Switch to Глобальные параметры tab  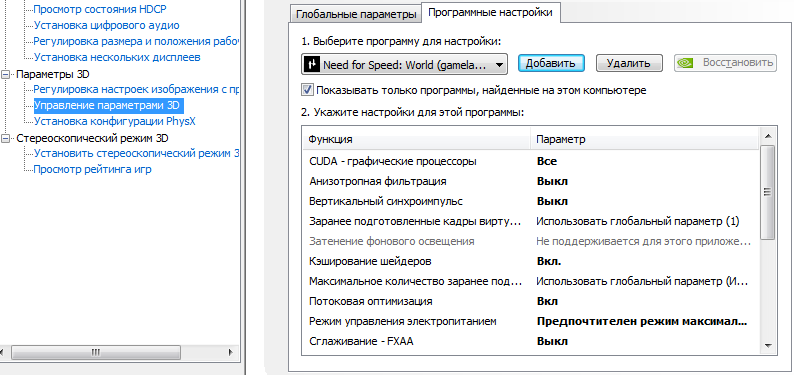tap(356, 14)
